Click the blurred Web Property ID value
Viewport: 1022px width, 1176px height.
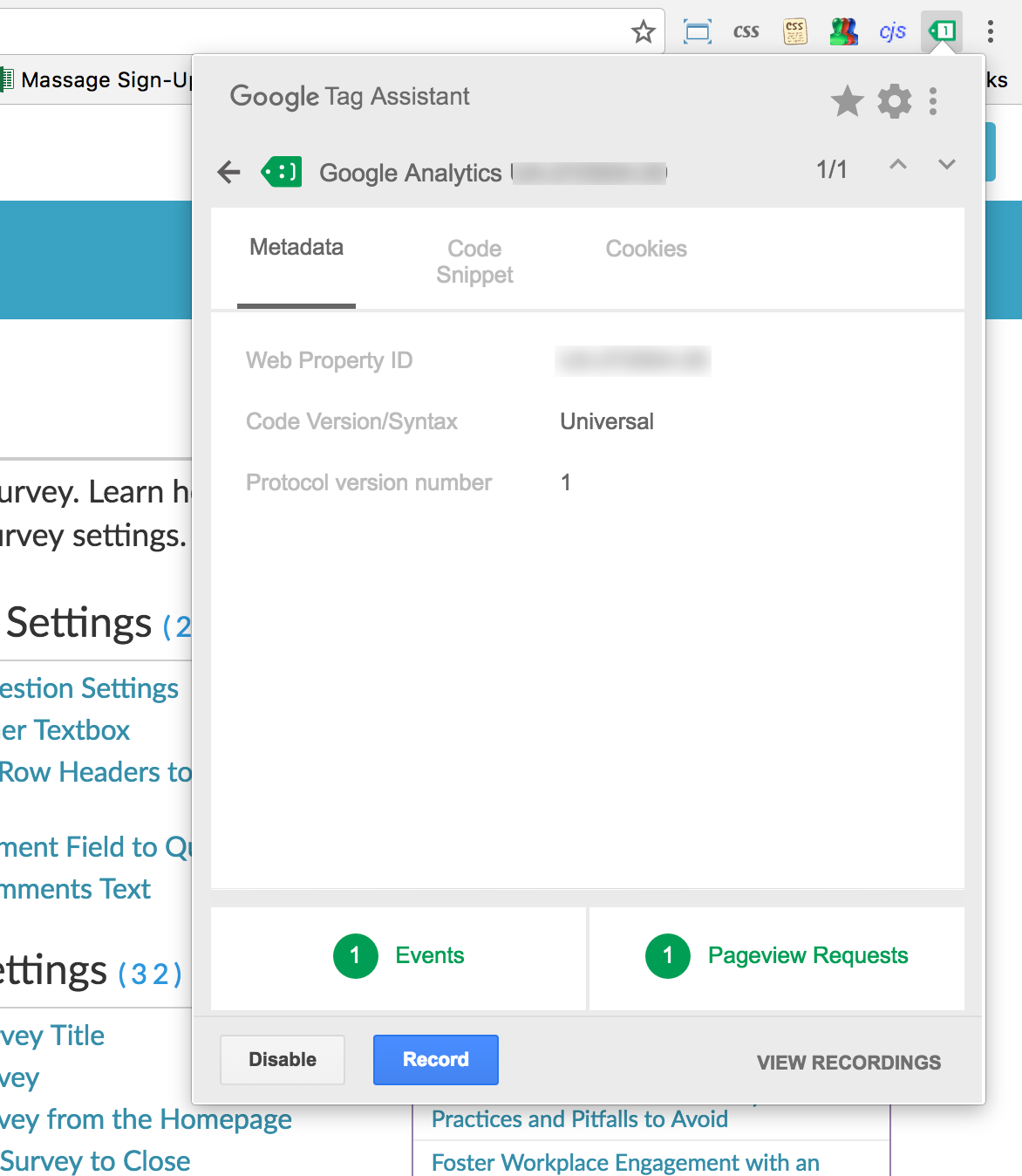point(633,360)
